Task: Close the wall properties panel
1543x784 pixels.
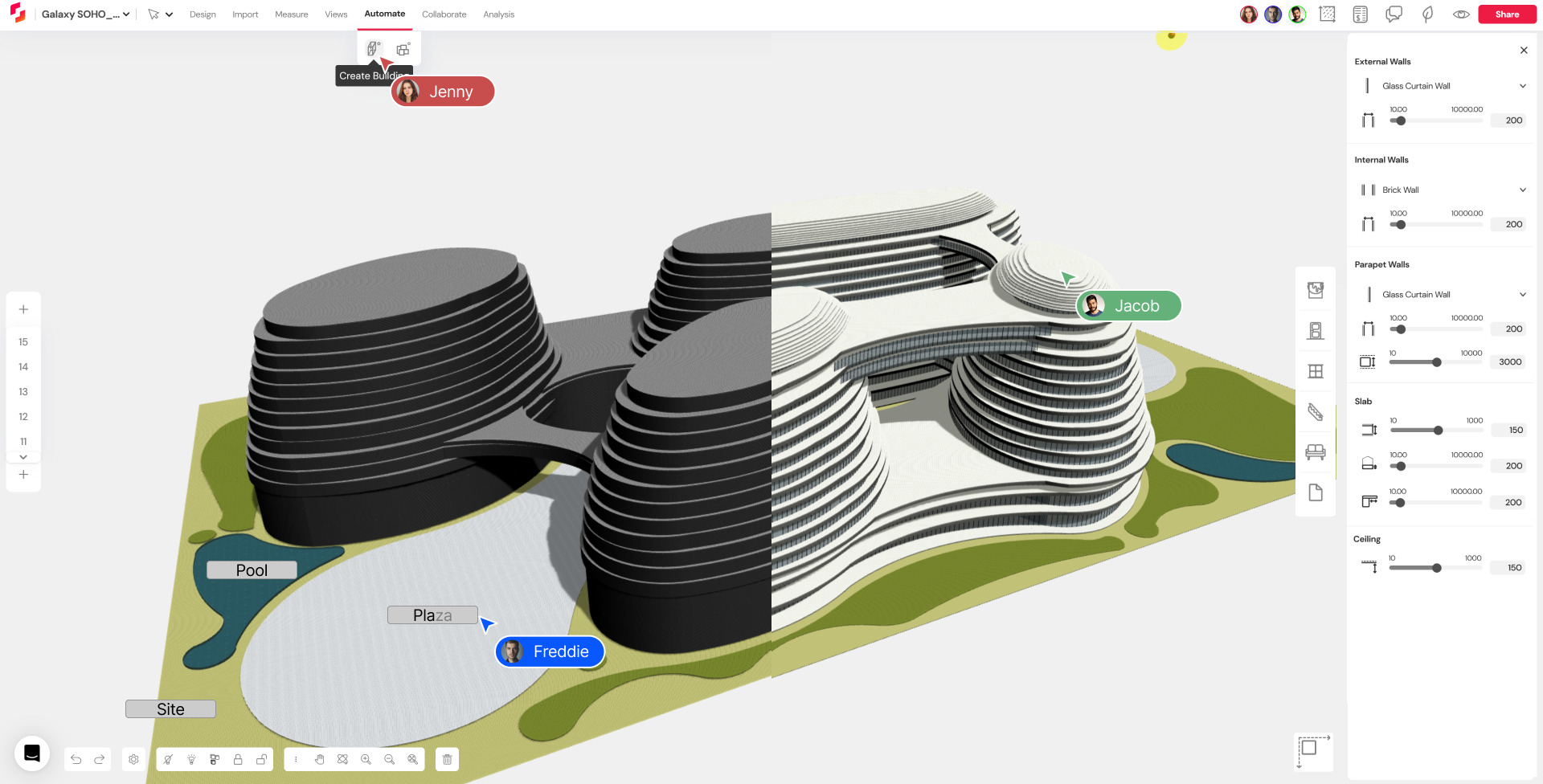Action: (x=1524, y=51)
